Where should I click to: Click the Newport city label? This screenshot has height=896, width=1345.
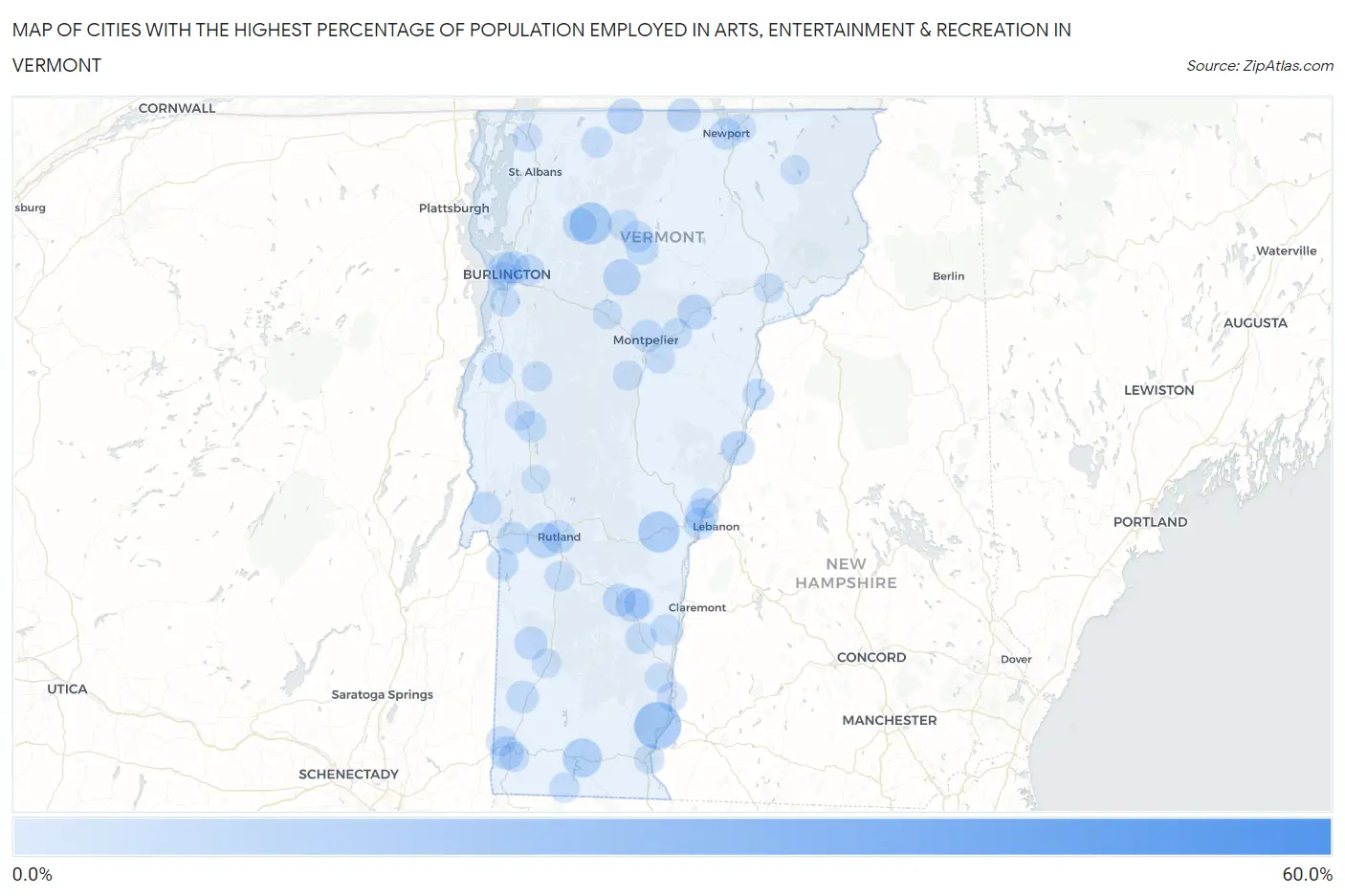click(x=726, y=134)
